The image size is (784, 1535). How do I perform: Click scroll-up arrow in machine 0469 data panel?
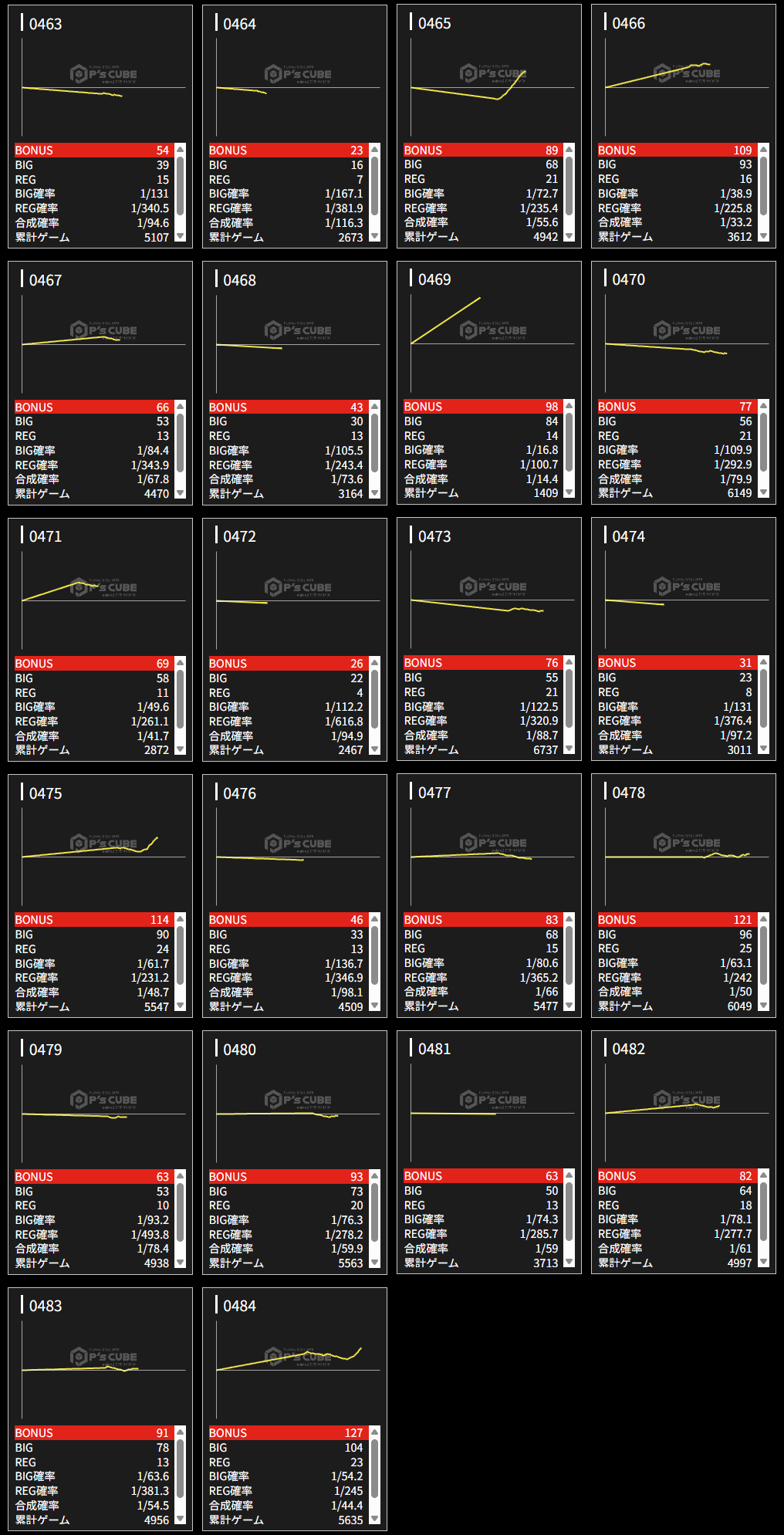(x=569, y=405)
